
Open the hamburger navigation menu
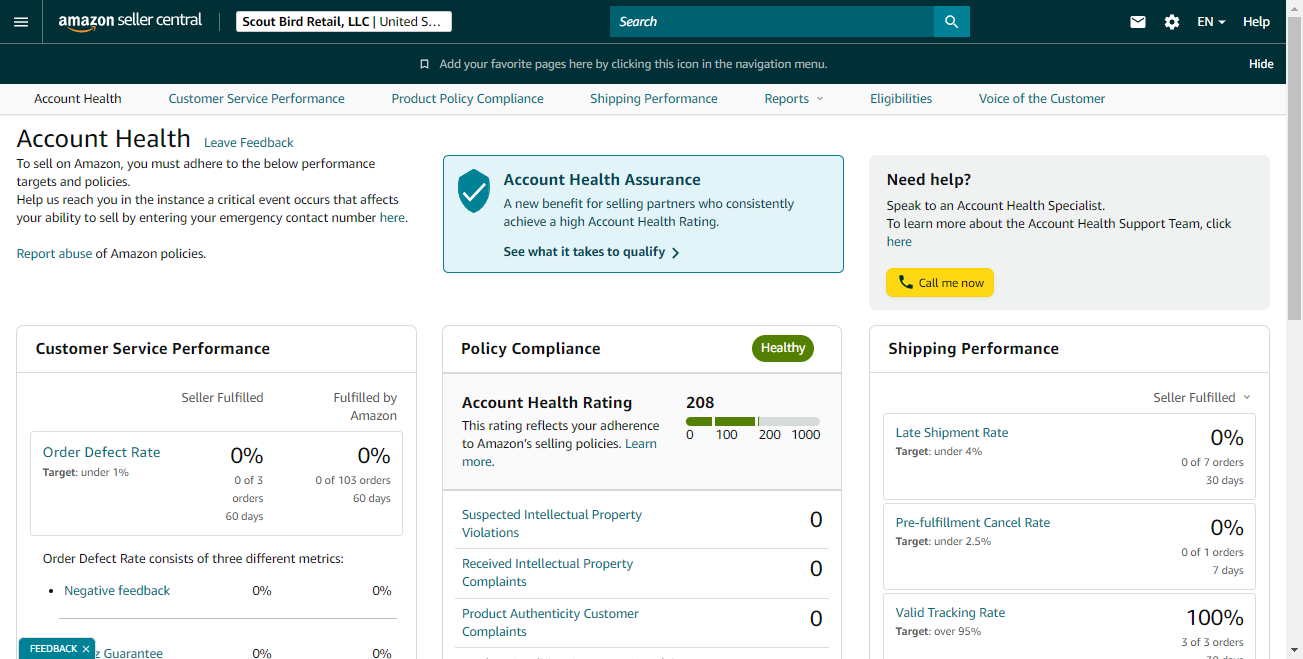pyautogui.click(x=21, y=21)
